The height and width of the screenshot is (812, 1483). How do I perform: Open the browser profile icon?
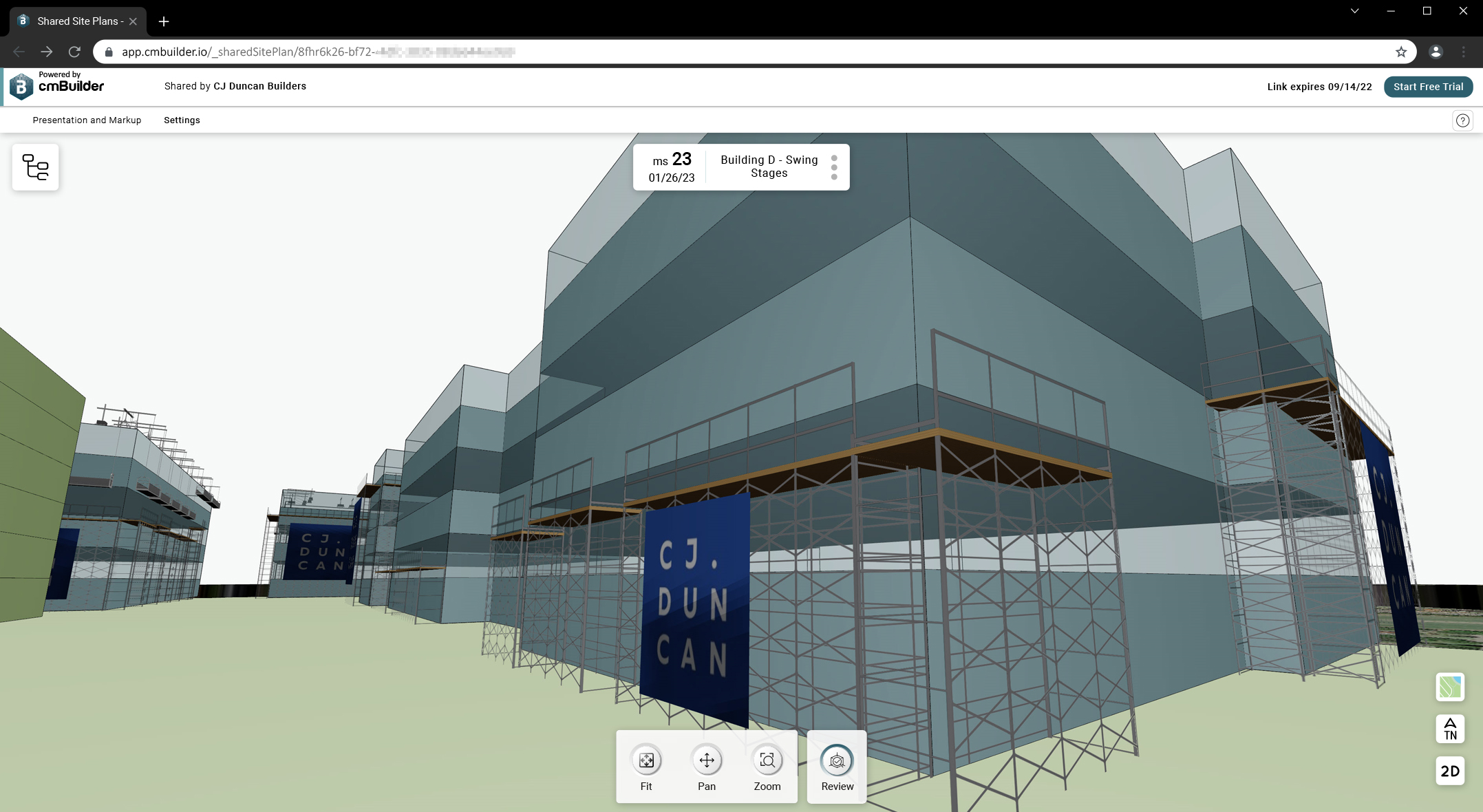click(x=1436, y=52)
